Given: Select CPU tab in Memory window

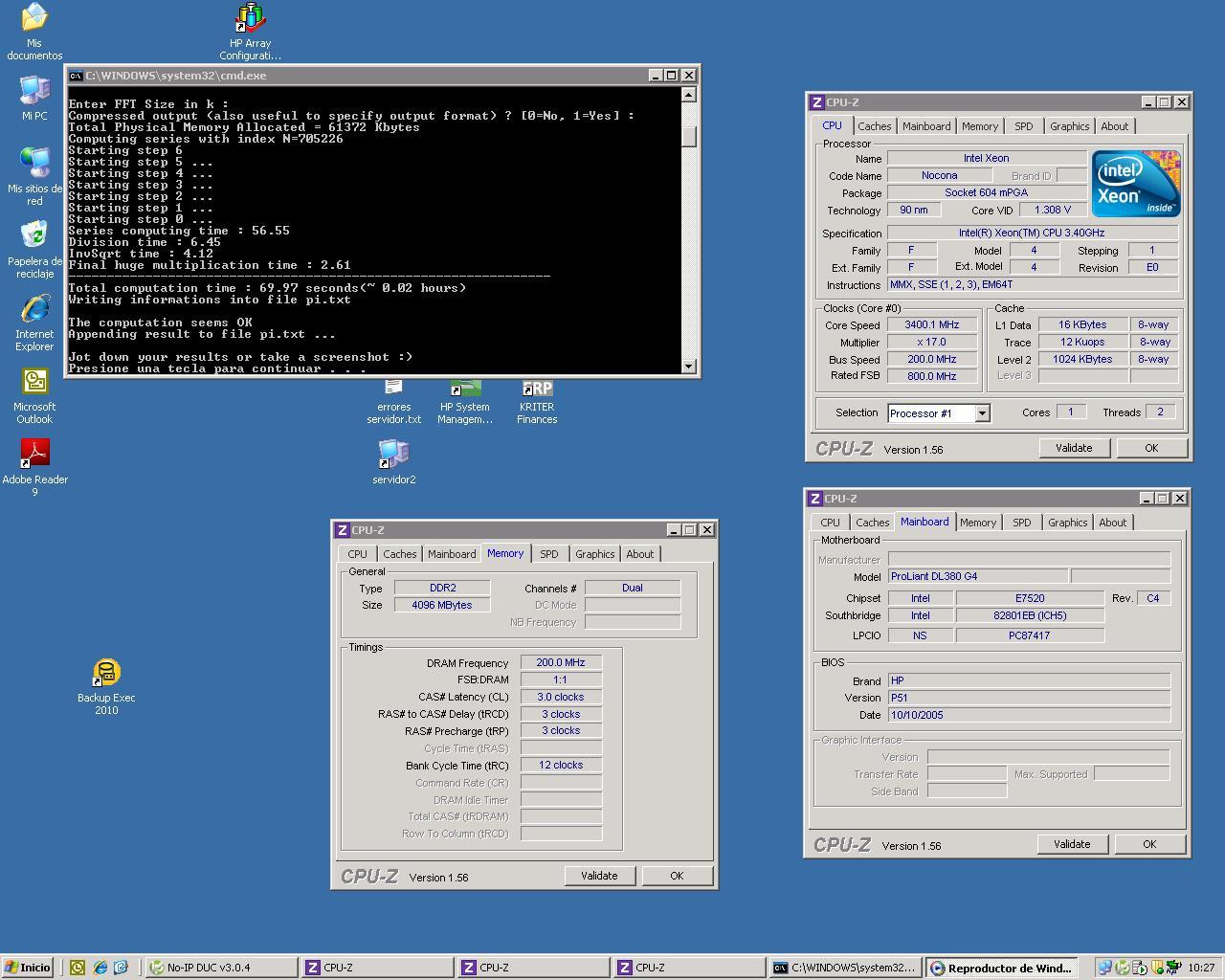Looking at the screenshot, I should click(357, 554).
